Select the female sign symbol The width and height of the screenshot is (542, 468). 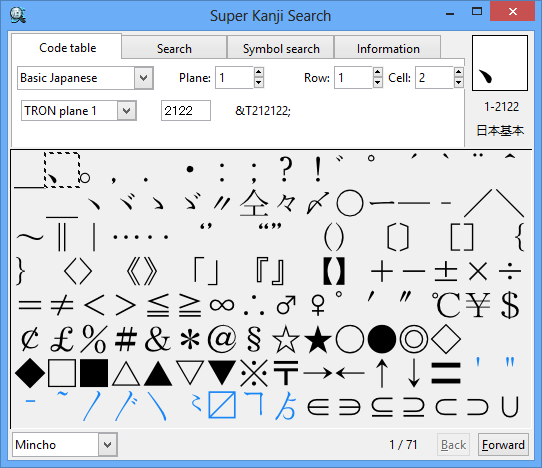click(318, 305)
